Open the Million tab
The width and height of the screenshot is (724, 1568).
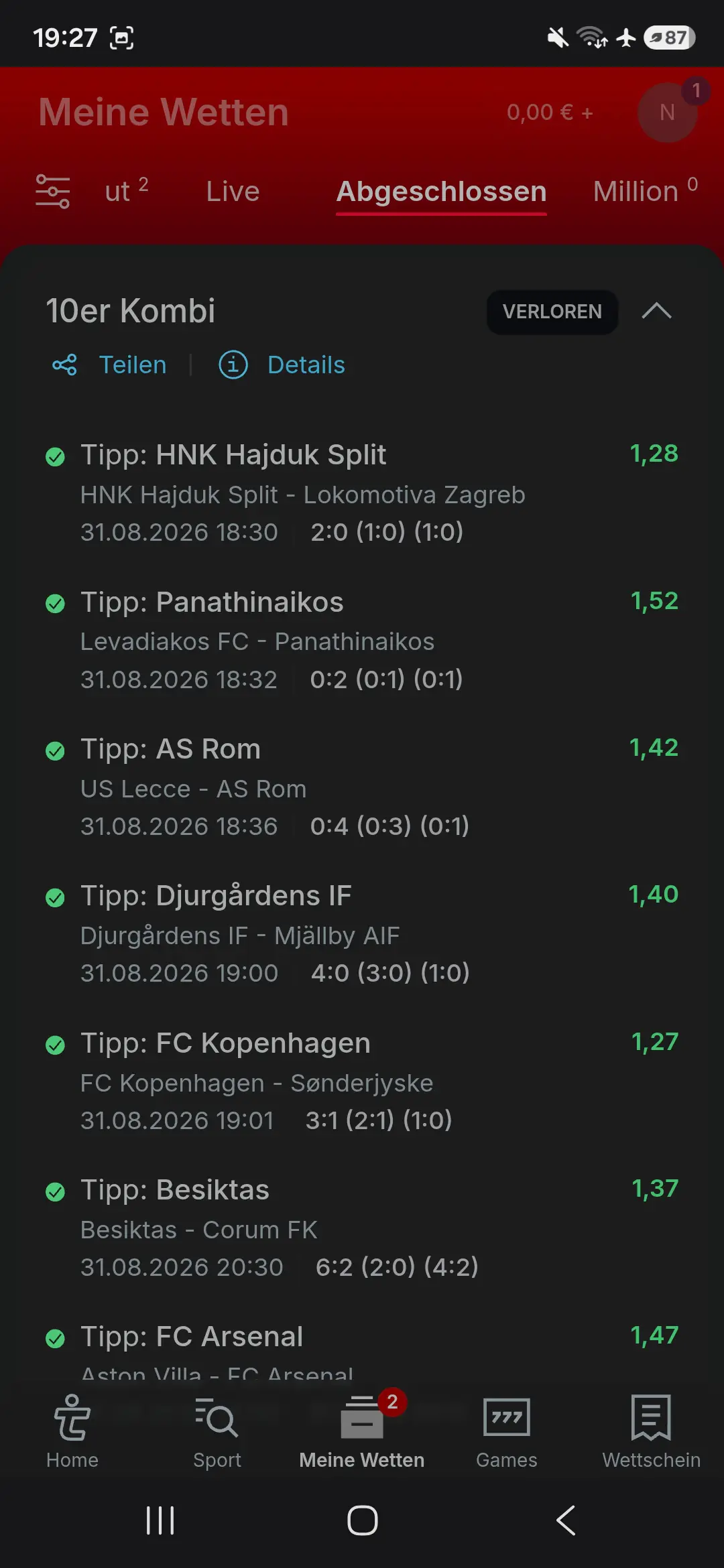pos(646,192)
